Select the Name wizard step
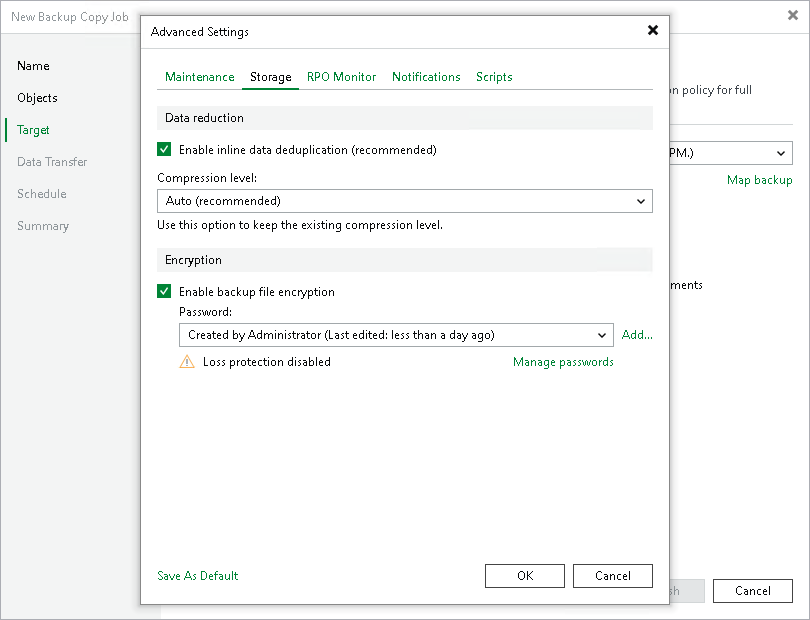This screenshot has height=620, width=810. 33,66
